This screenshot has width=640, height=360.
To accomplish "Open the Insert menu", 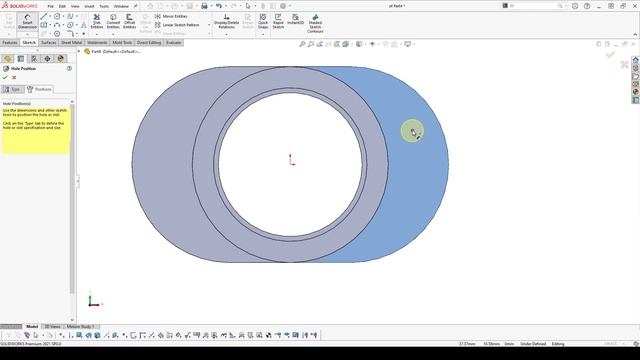I will coord(89,6).
